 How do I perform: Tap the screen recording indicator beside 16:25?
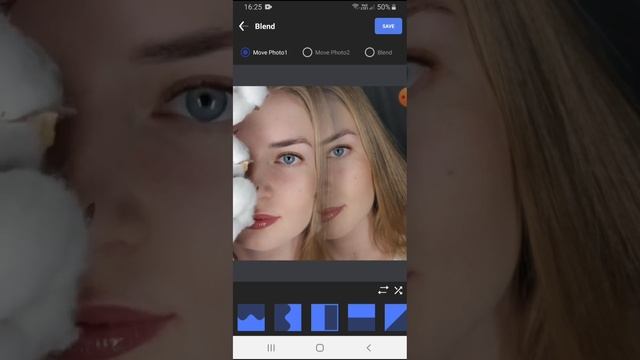click(268, 7)
